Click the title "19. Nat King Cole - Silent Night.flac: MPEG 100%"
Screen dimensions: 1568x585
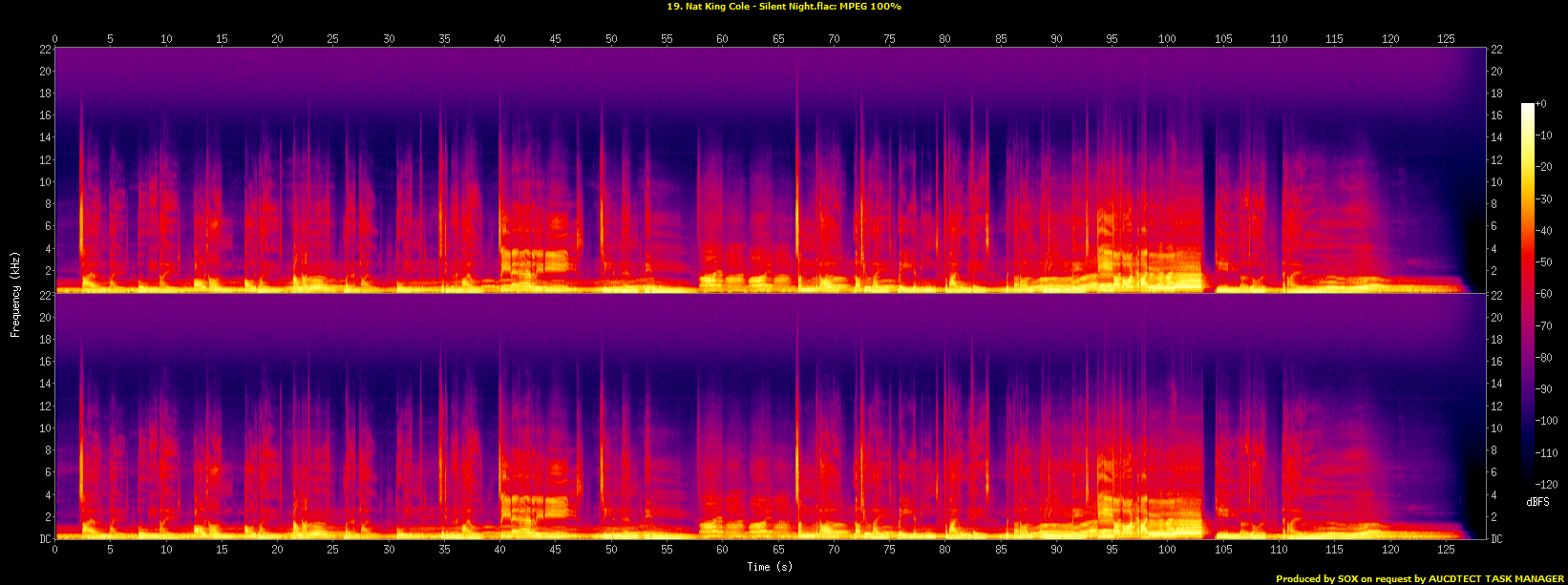[783, 7]
